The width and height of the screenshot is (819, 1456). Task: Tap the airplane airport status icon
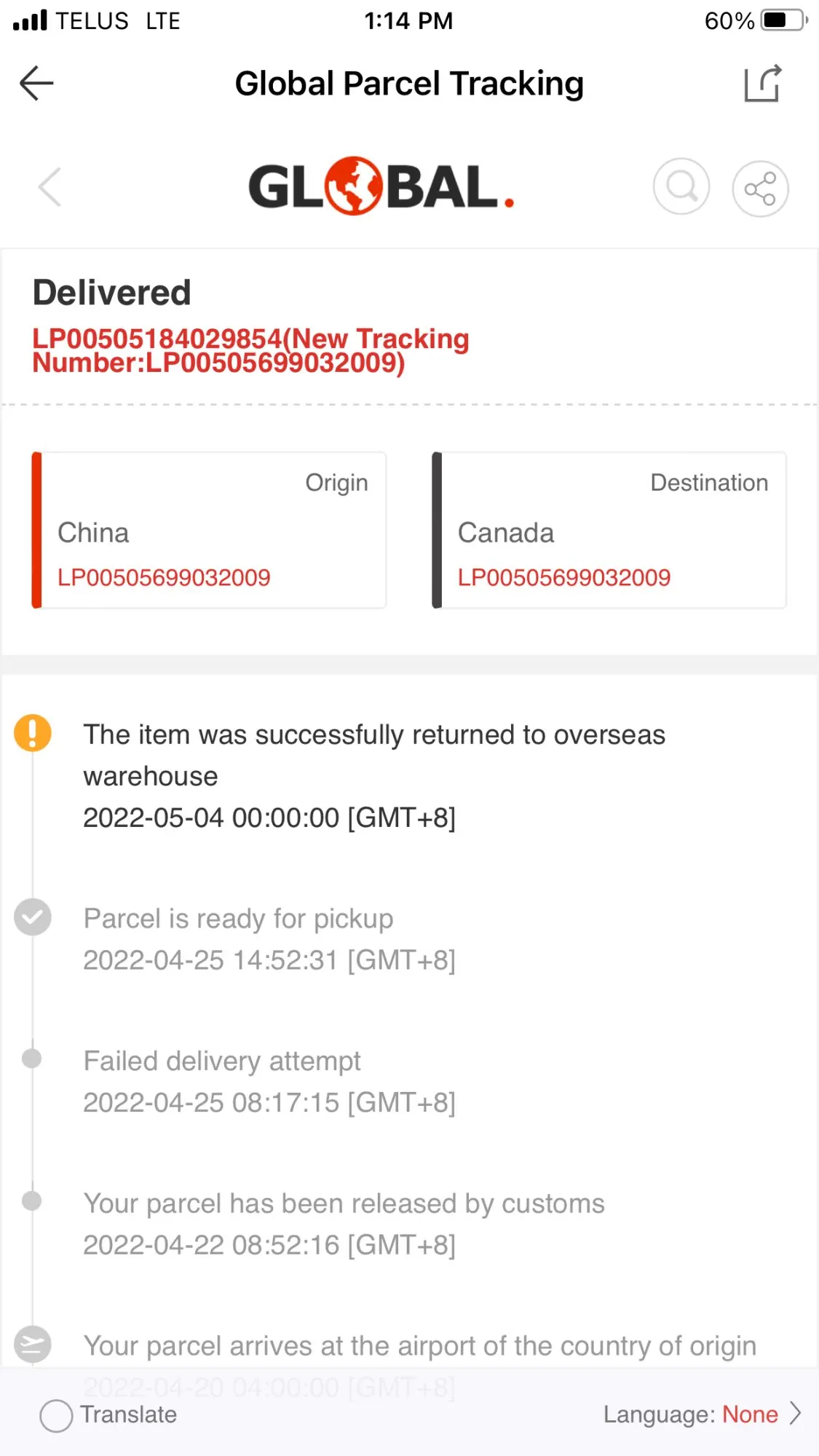(x=33, y=1344)
